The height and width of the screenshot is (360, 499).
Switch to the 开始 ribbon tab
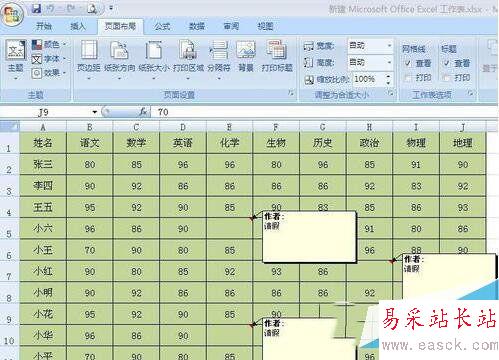[x=44, y=26]
